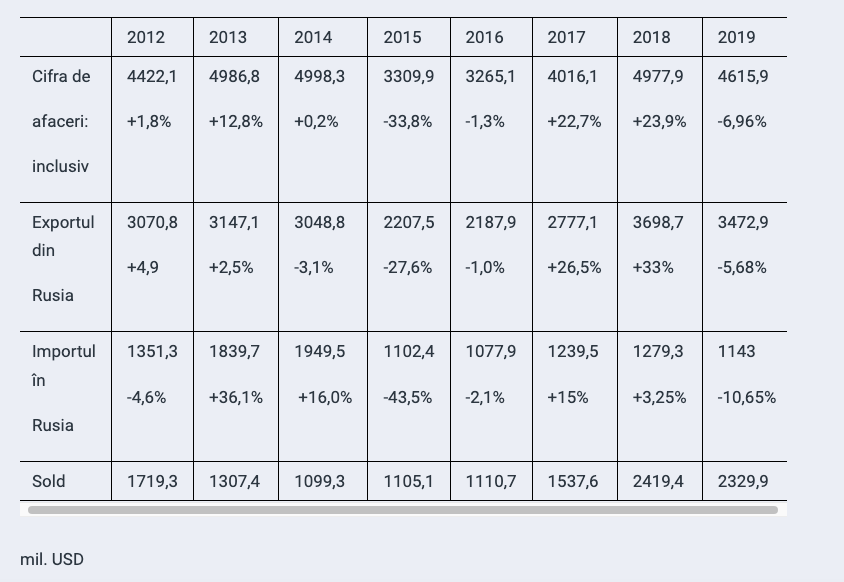The height and width of the screenshot is (582, 844).
Task: Select the Sold value 1719,3
Action: [152, 481]
